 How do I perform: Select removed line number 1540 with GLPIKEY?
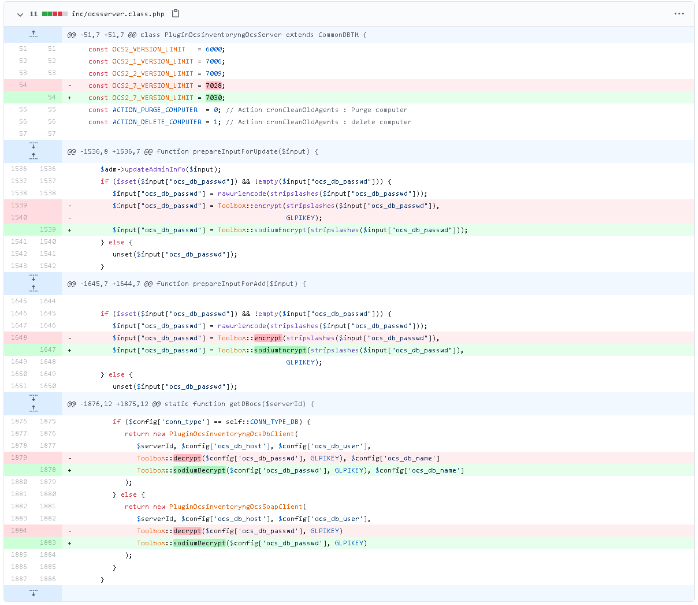tap(19, 217)
